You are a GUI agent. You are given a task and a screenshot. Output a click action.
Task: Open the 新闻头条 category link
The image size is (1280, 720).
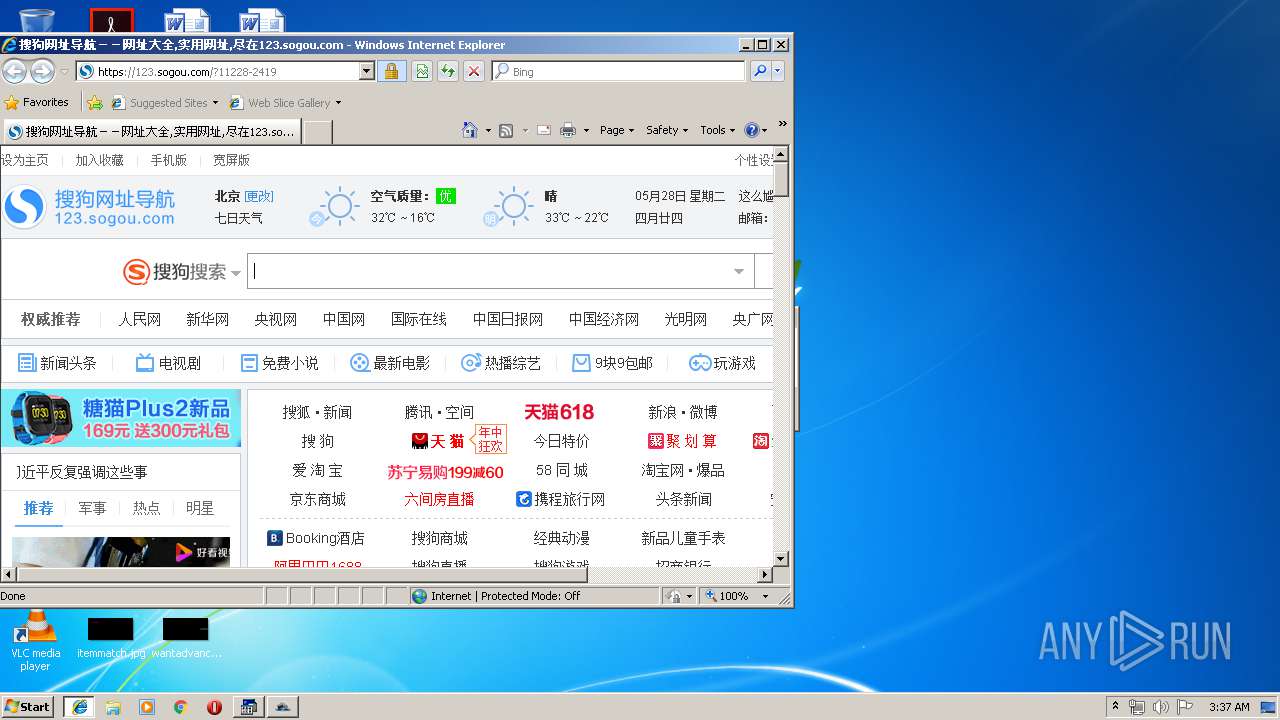pyautogui.click(x=58, y=363)
